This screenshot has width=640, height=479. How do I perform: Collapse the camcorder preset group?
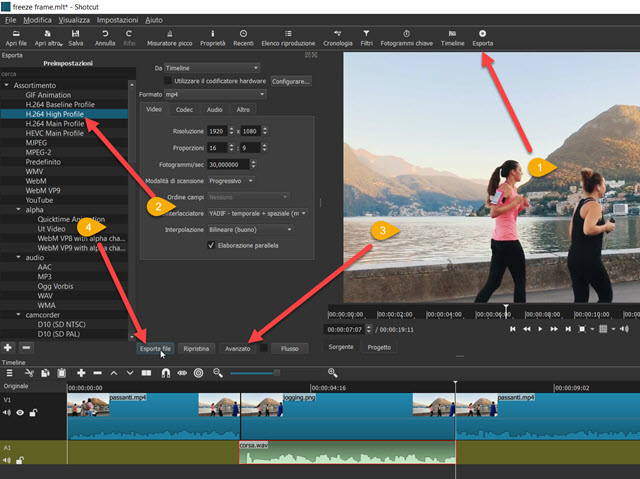point(18,315)
